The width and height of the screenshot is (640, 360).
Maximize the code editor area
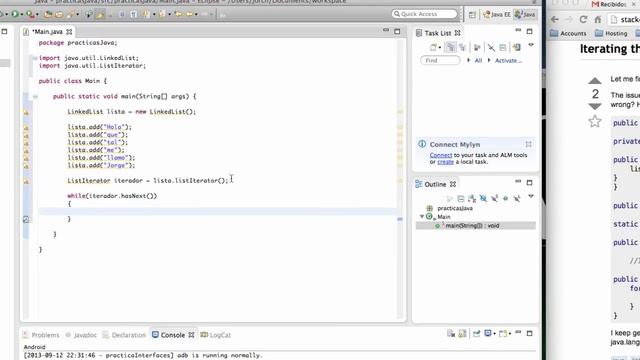point(397,31)
